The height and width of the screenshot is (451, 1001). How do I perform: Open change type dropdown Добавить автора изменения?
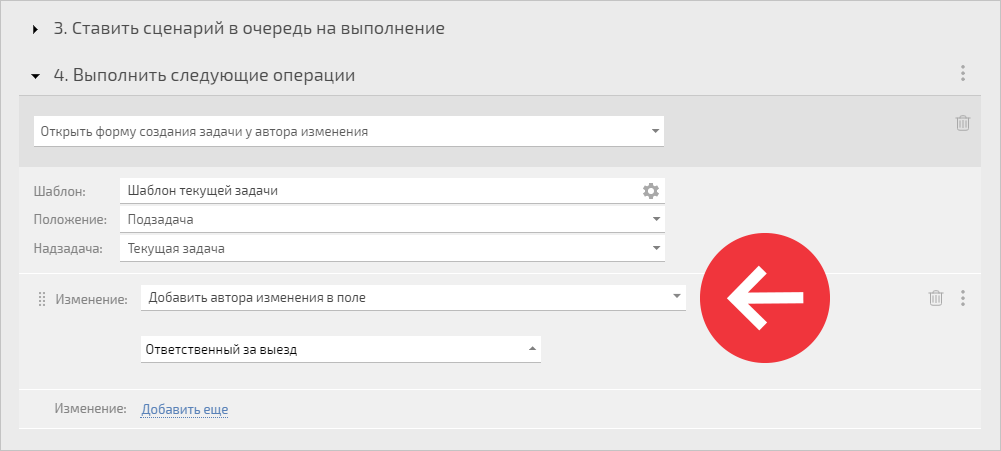point(413,297)
